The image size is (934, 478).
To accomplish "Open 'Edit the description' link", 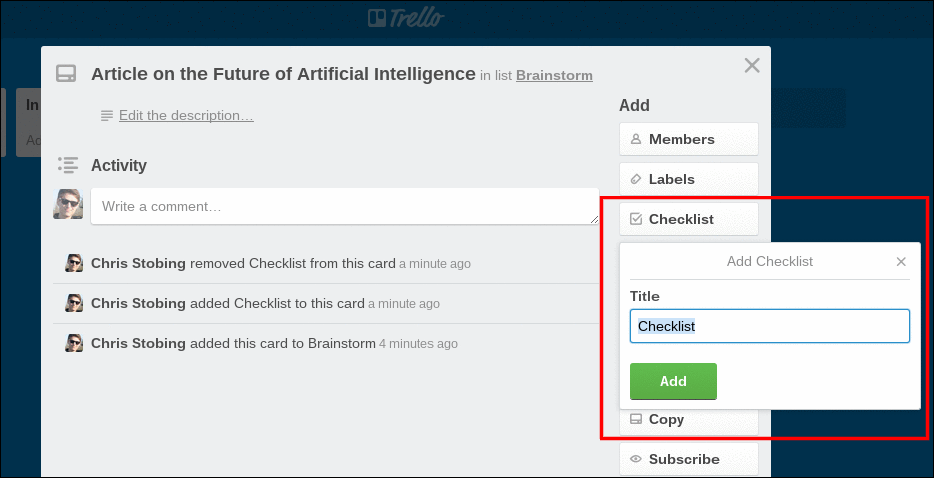I will 186,116.
